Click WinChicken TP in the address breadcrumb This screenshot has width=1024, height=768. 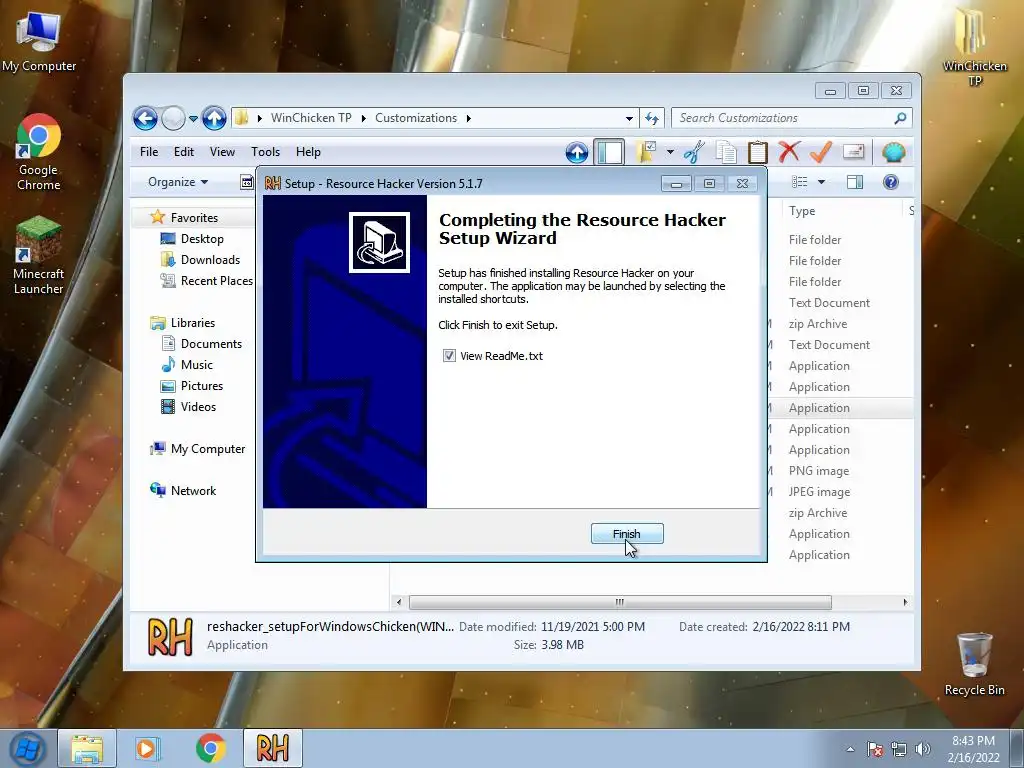[x=311, y=118]
